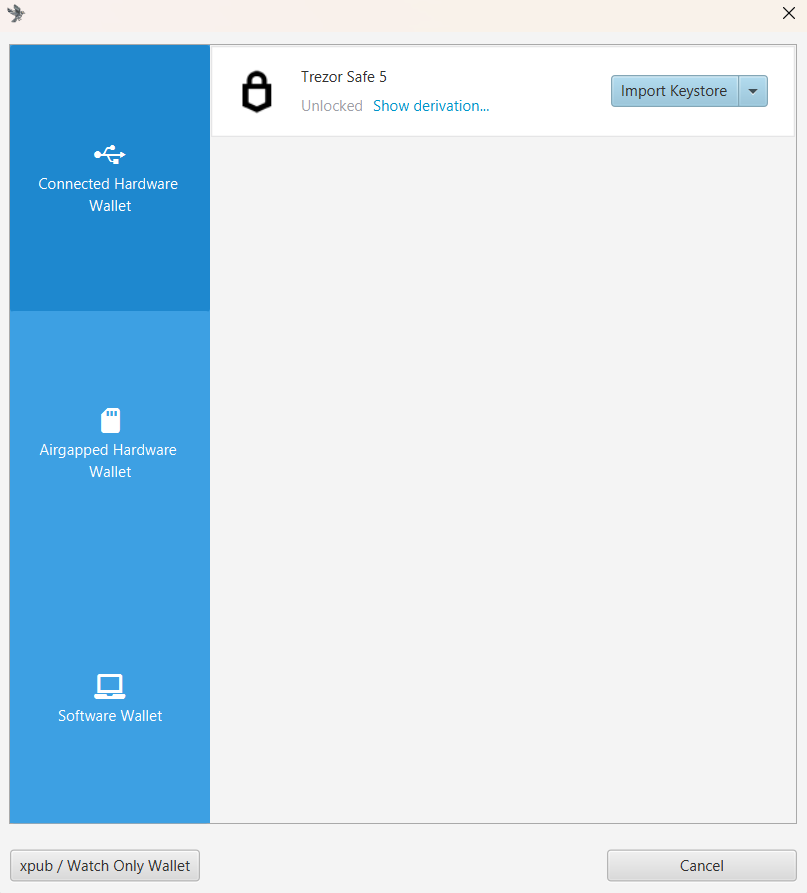Click the Unlocked status text
The width and height of the screenshot is (807, 893).
[x=331, y=106]
